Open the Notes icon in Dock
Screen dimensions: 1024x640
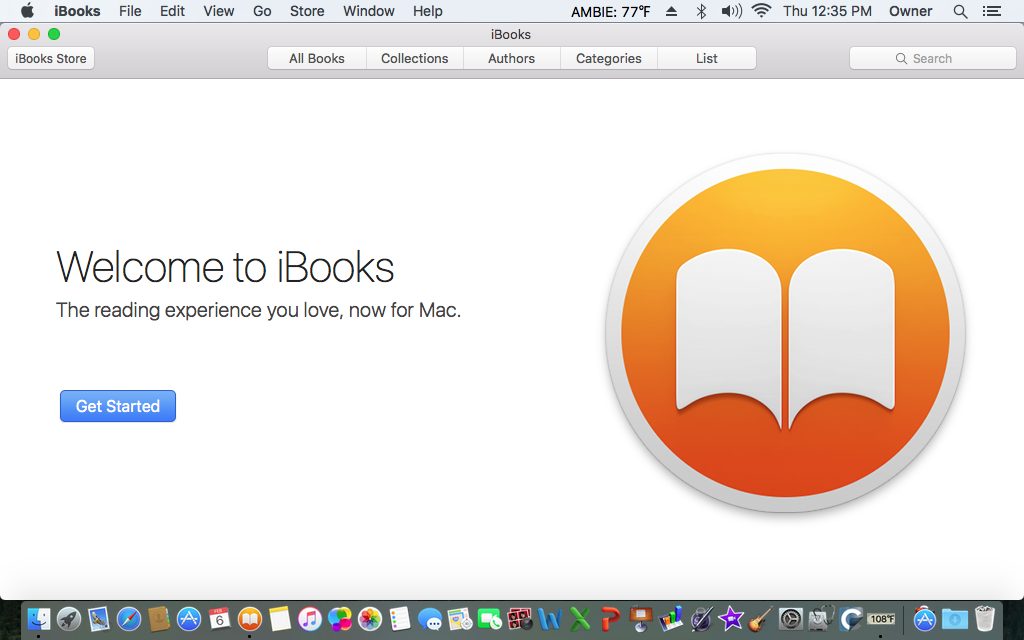[280, 618]
